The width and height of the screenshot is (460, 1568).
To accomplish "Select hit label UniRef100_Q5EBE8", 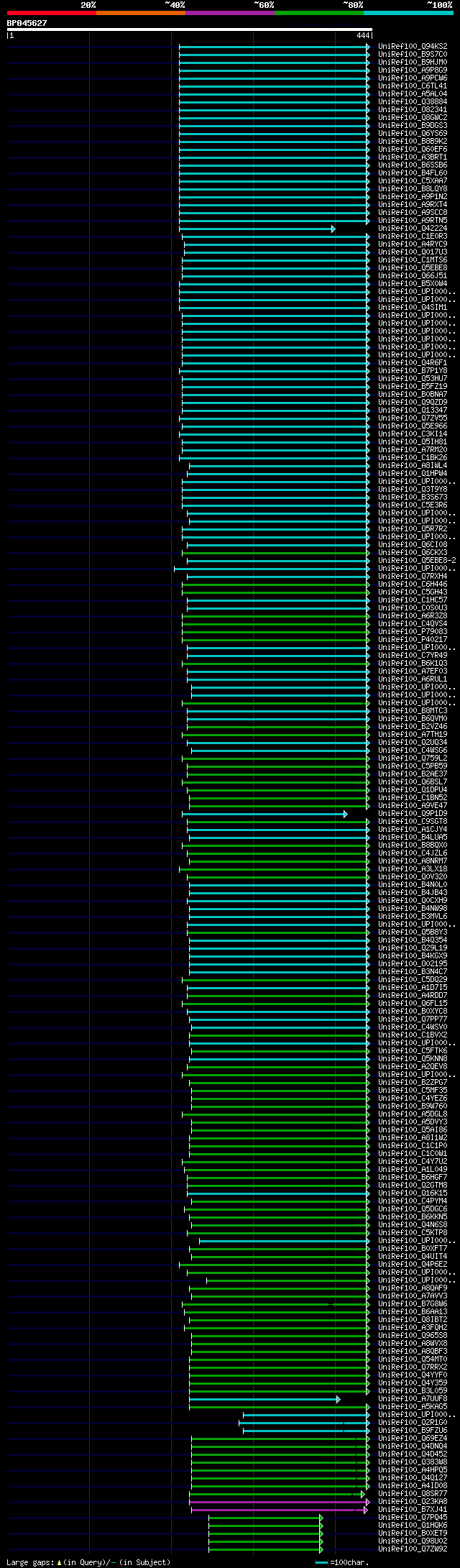I will point(413,267).
